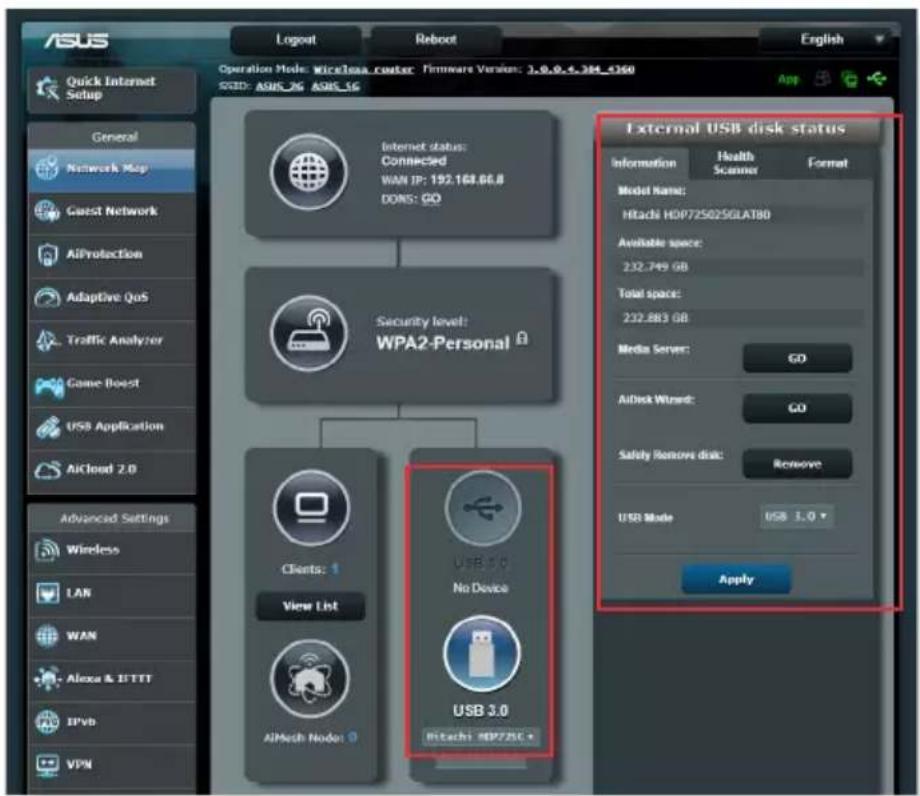Viewport: 920px width, 796px height.
Task: Click the Reboot button
Action: (x=435, y=40)
